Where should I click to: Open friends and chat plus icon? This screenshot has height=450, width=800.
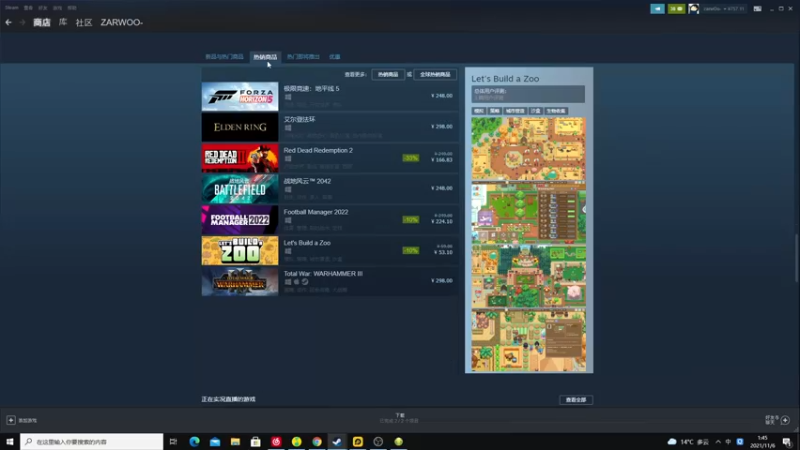tap(785, 420)
